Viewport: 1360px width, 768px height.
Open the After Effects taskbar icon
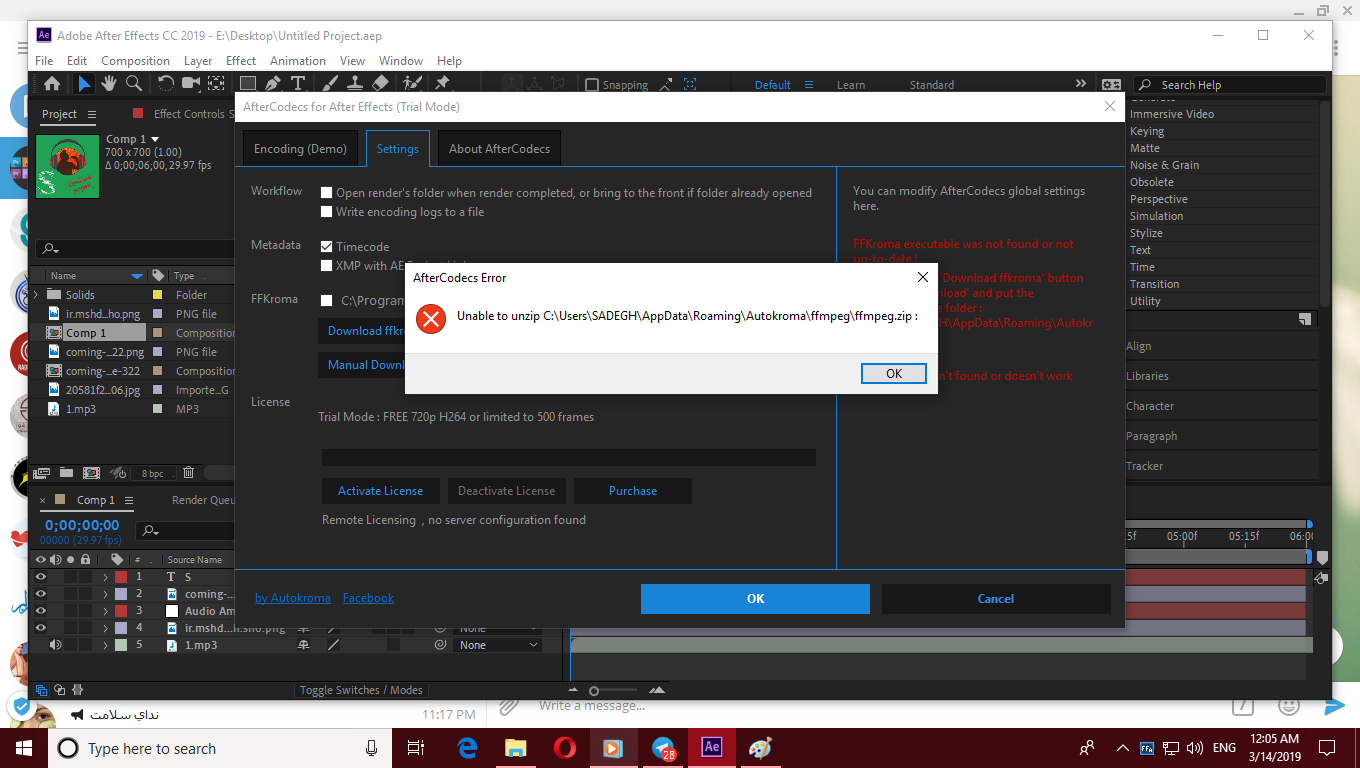click(x=711, y=748)
